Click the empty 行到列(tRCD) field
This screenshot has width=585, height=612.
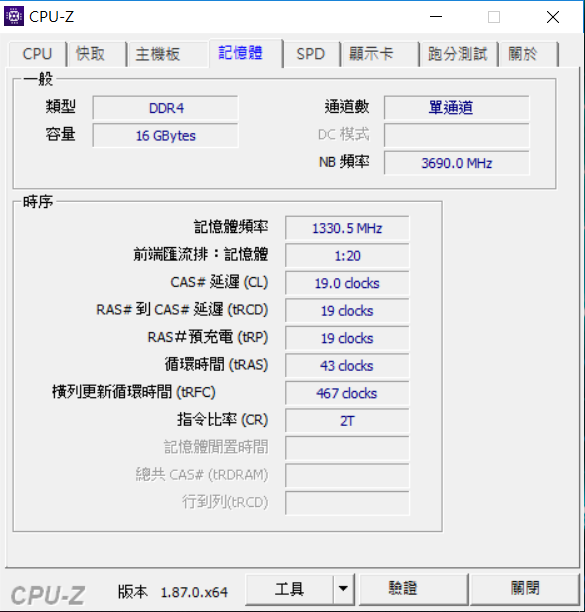coord(347,503)
